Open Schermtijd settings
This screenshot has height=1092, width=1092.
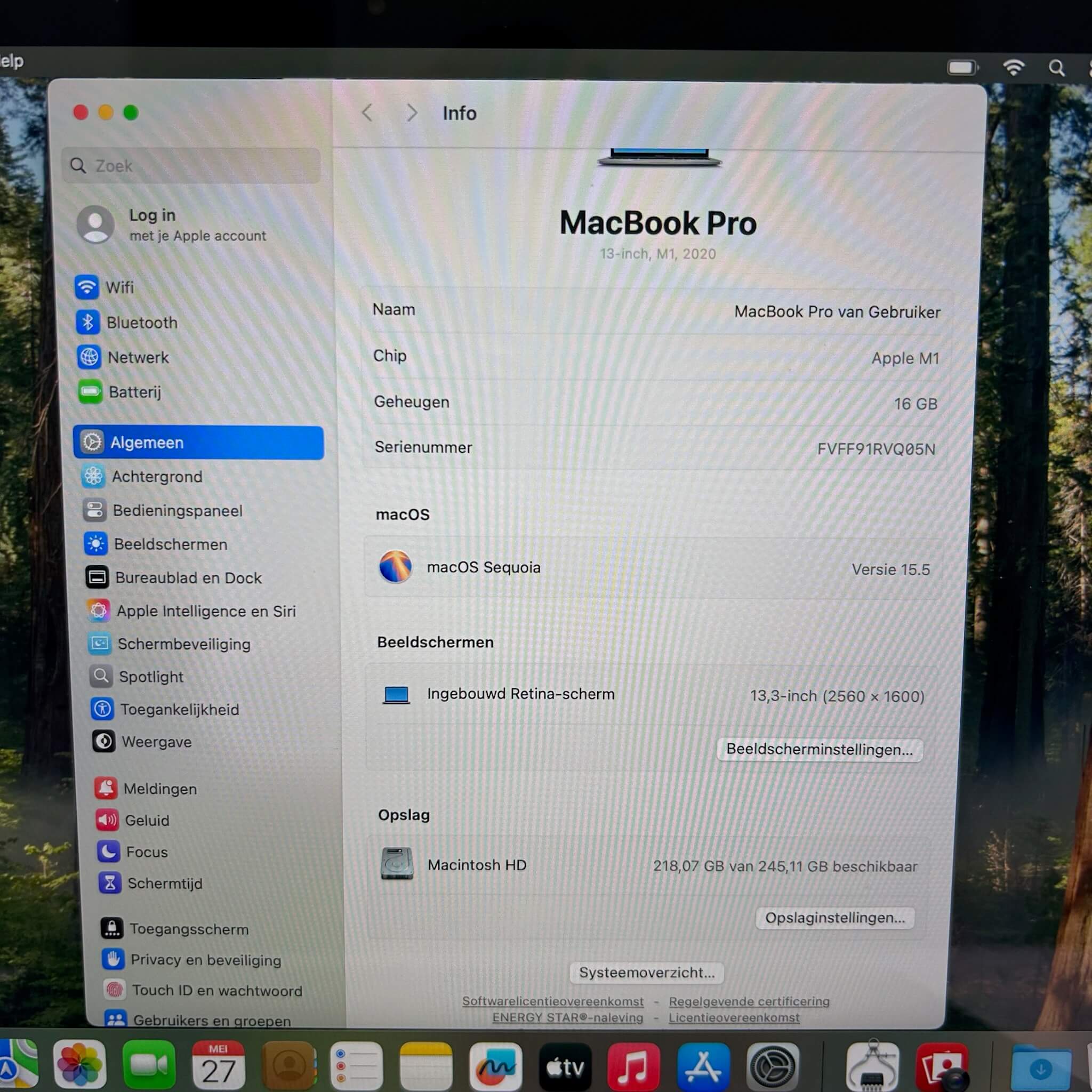click(x=151, y=884)
